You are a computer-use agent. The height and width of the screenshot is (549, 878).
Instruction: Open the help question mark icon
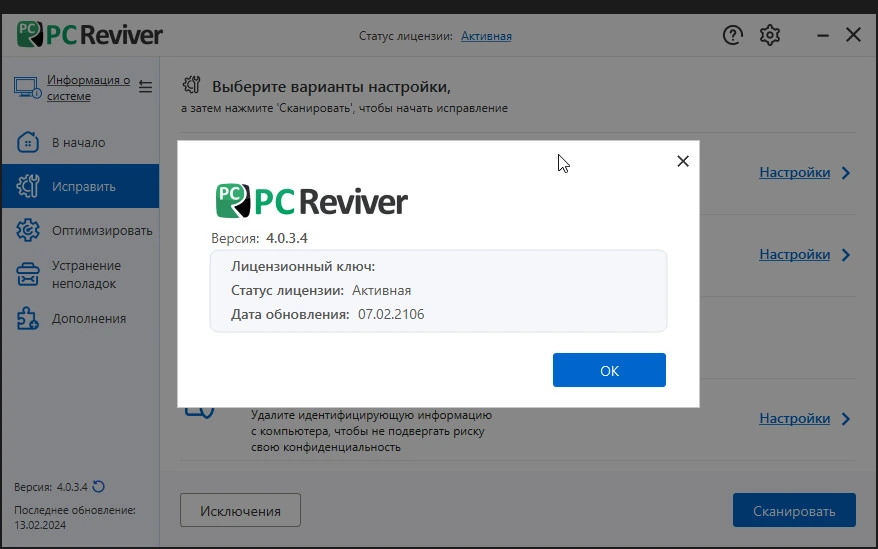(732, 35)
